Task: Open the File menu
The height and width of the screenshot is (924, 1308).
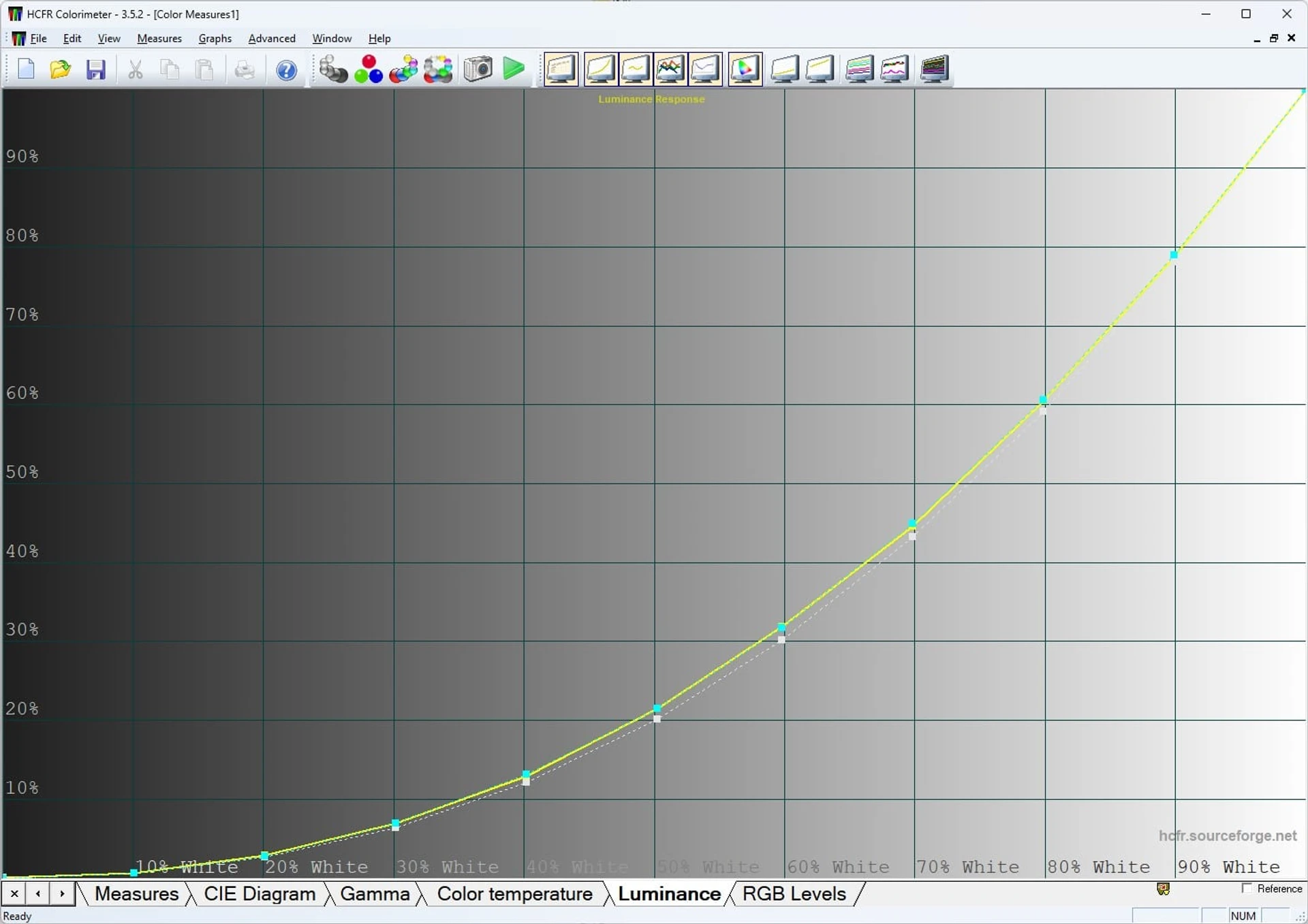Action: pos(39,39)
